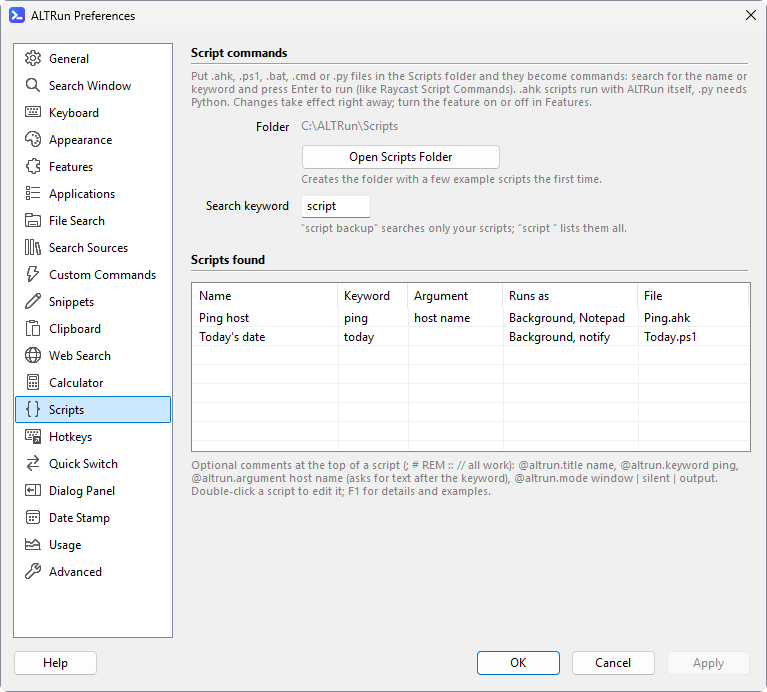Image resolution: width=767 pixels, height=692 pixels.
Task: Click the Runs as column header
Action: click(570, 295)
